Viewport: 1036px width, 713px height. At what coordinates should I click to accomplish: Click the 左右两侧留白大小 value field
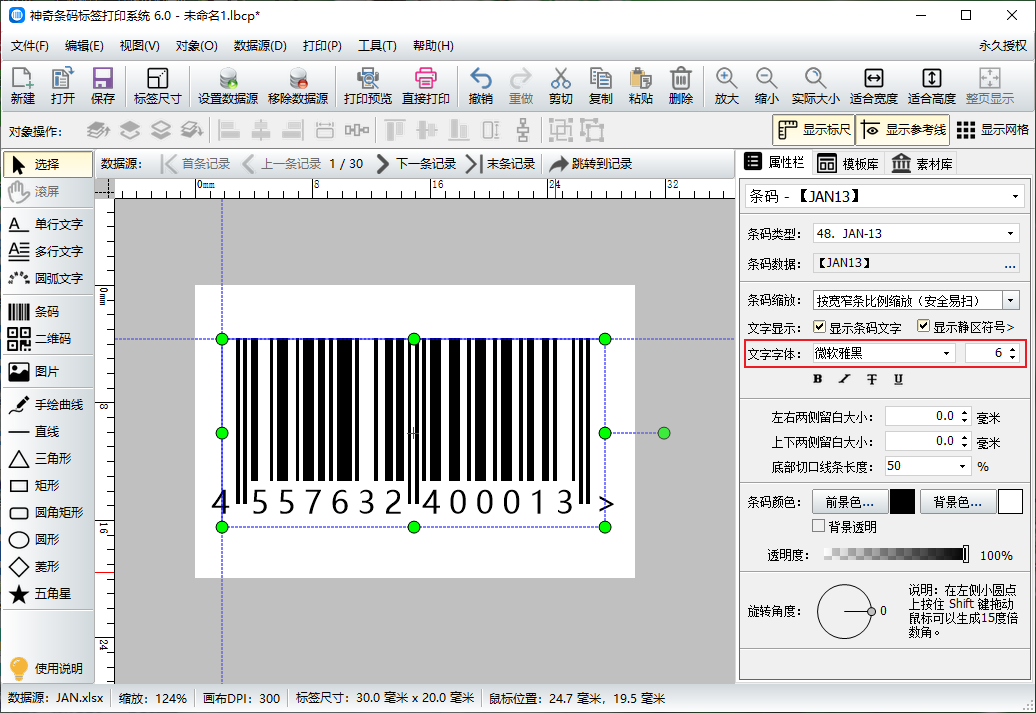coord(921,416)
